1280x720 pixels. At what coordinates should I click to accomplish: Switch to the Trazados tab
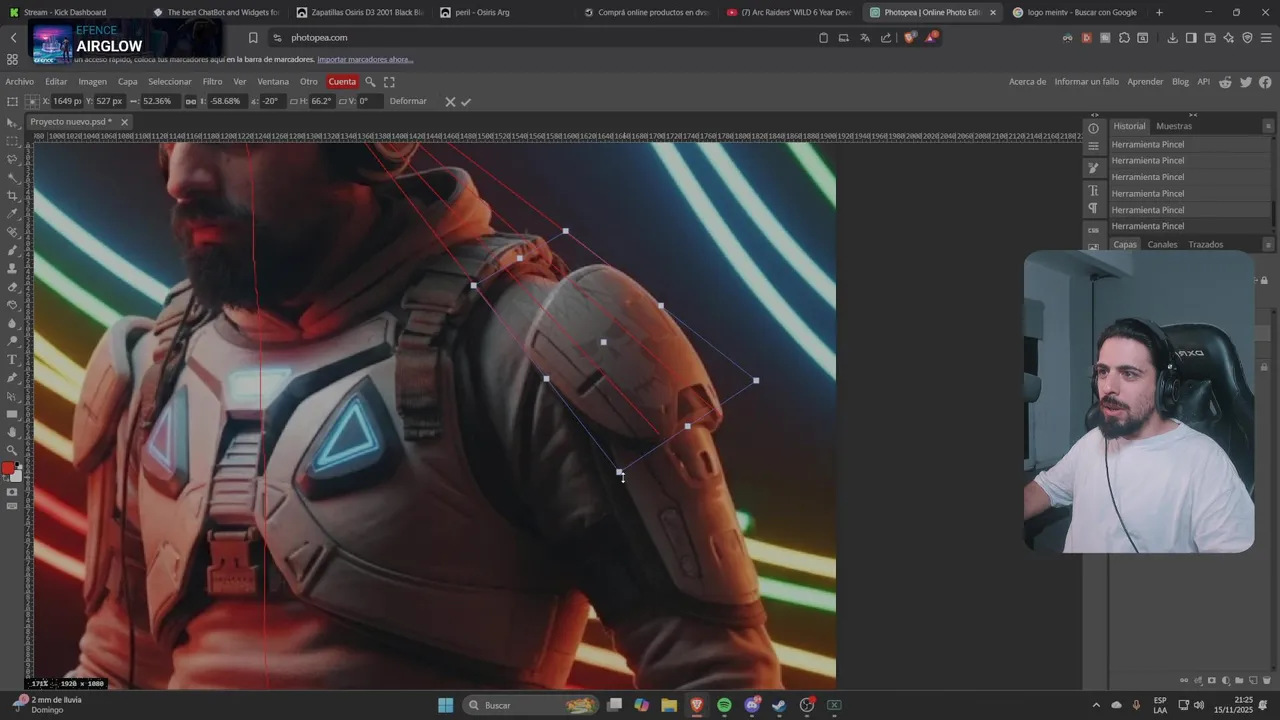click(1205, 245)
